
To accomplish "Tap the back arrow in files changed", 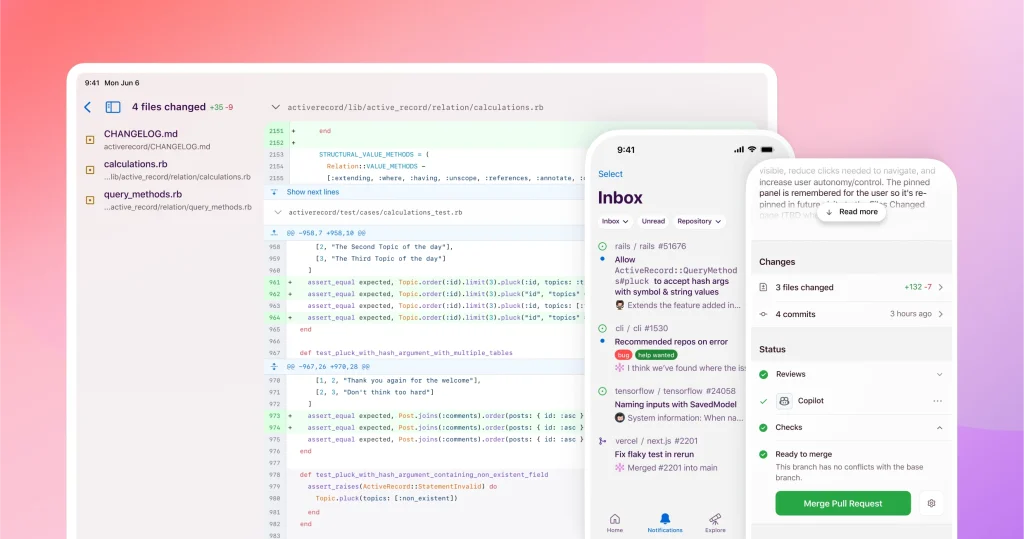I will pos(88,107).
